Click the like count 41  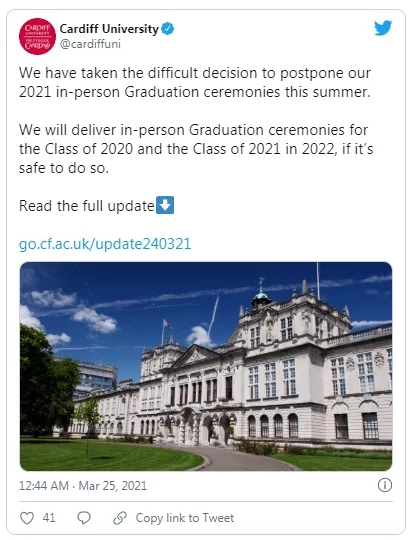click(49, 518)
